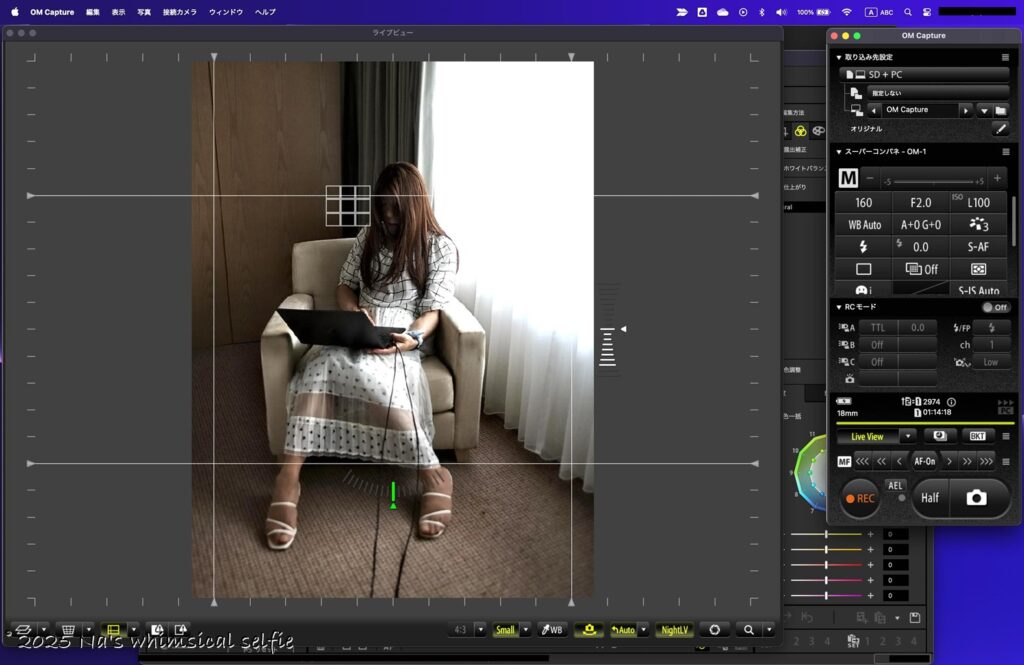Toggle the RC mode Off switch
This screenshot has width=1024, height=665.
pos(995,307)
